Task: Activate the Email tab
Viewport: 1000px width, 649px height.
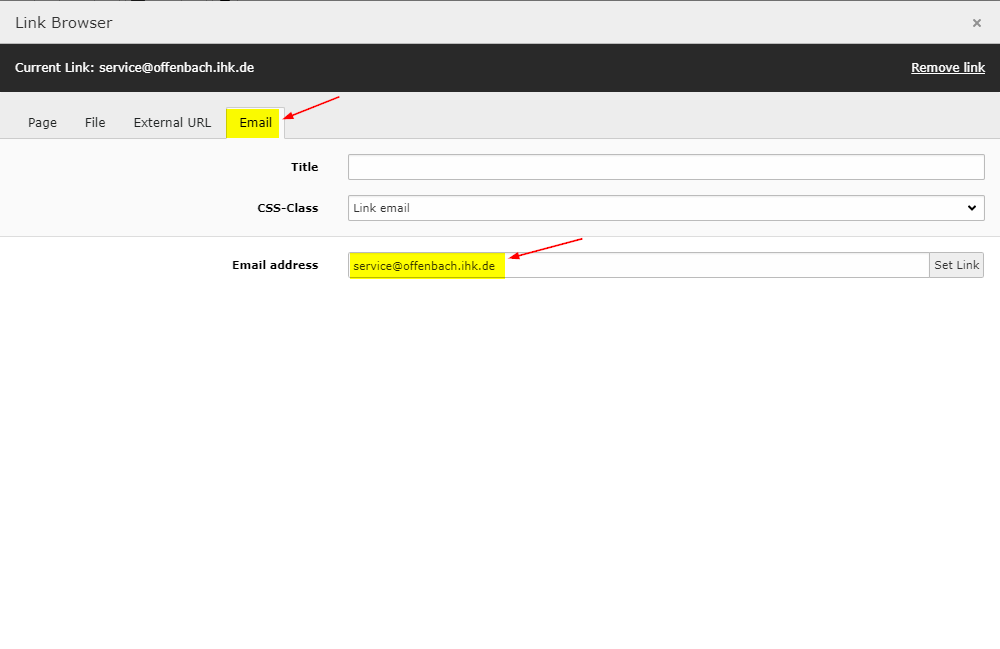Action: tap(255, 123)
